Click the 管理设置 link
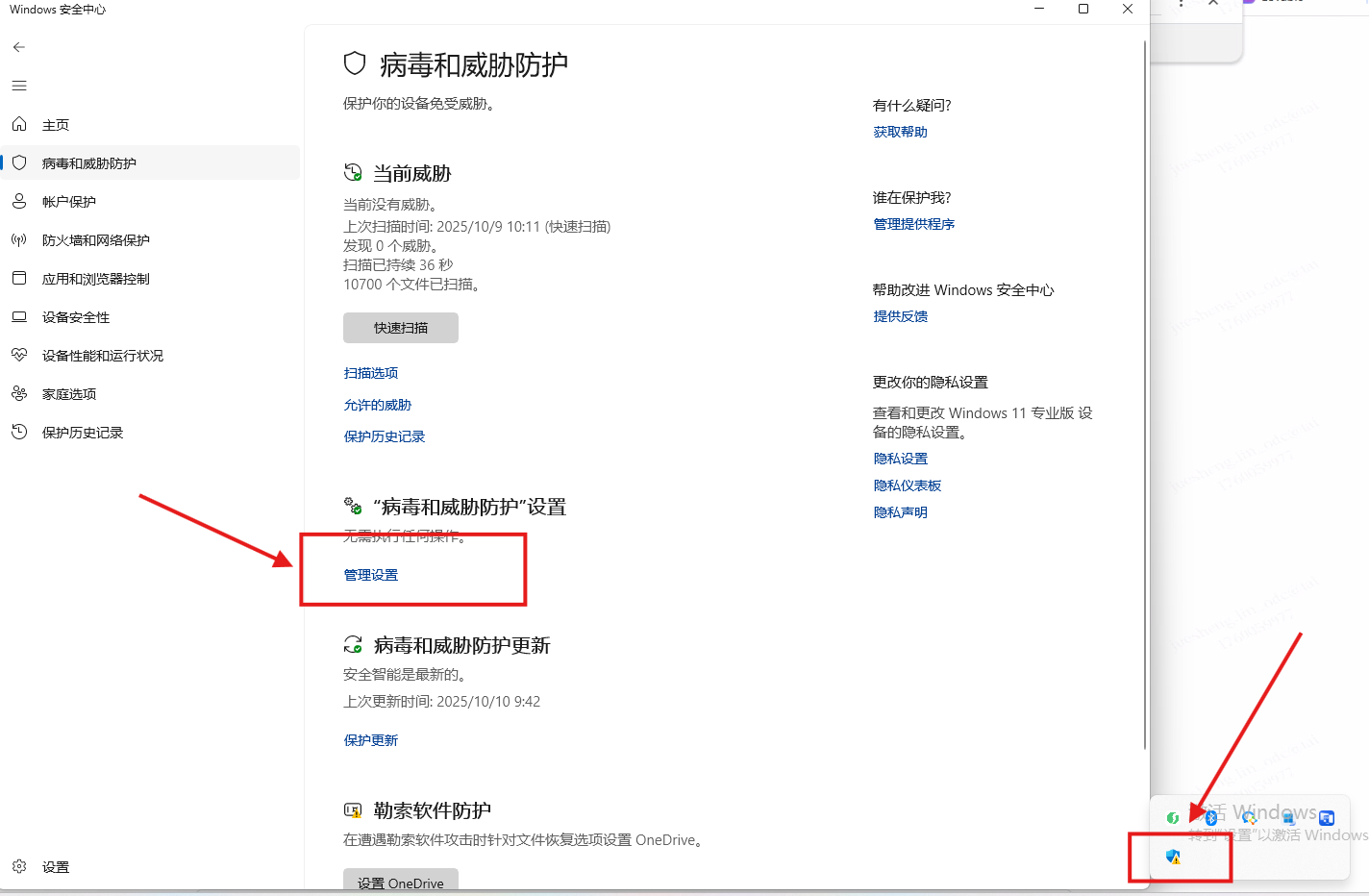The height and width of the screenshot is (896, 1369). pos(371,575)
